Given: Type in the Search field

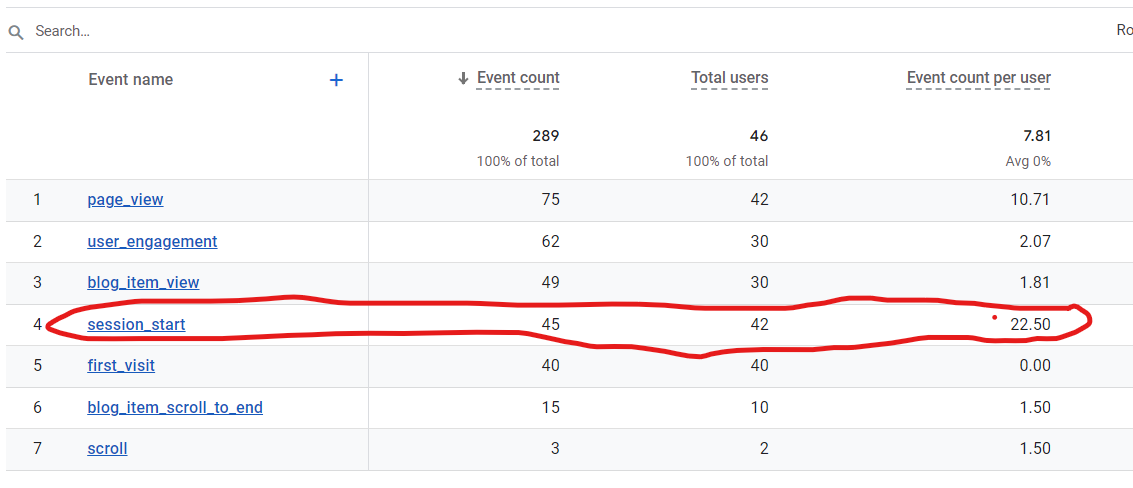Looking at the screenshot, I should click(300, 31).
